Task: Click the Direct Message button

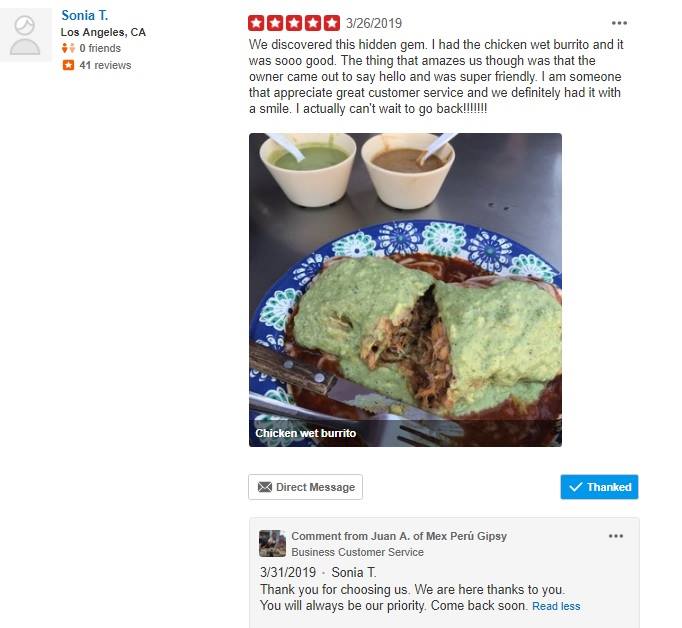Action: pos(305,487)
